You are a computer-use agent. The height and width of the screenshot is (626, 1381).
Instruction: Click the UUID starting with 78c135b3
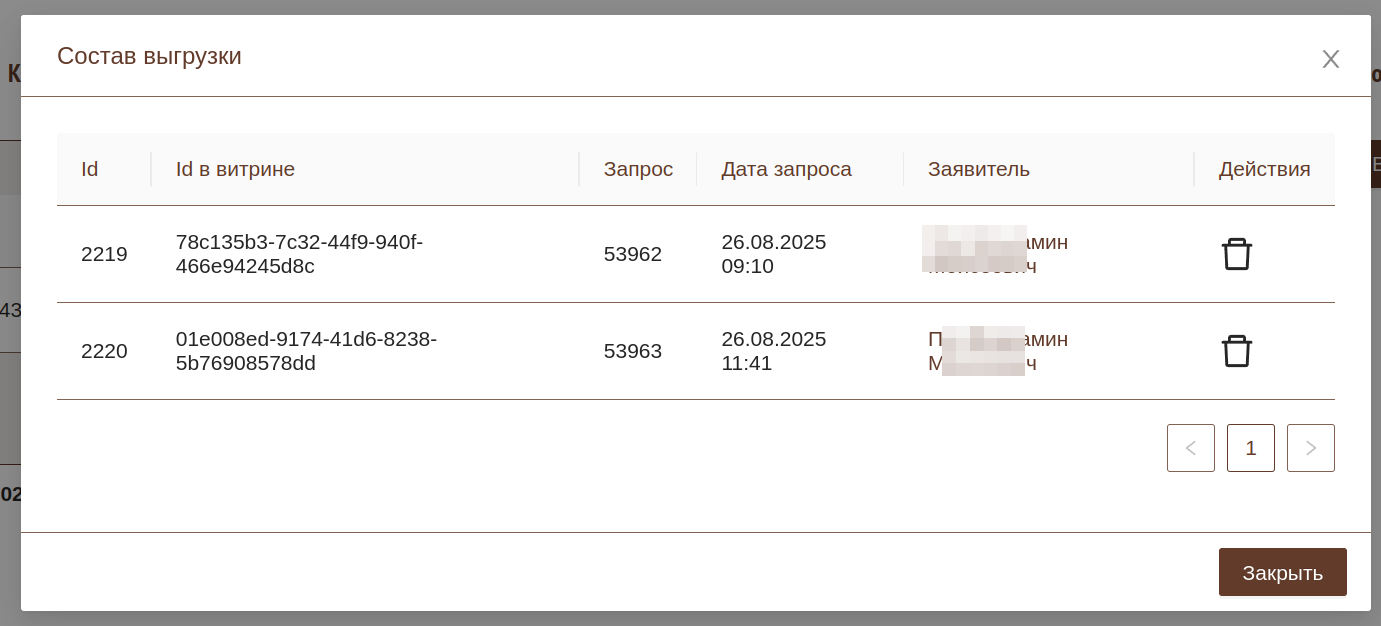299,254
